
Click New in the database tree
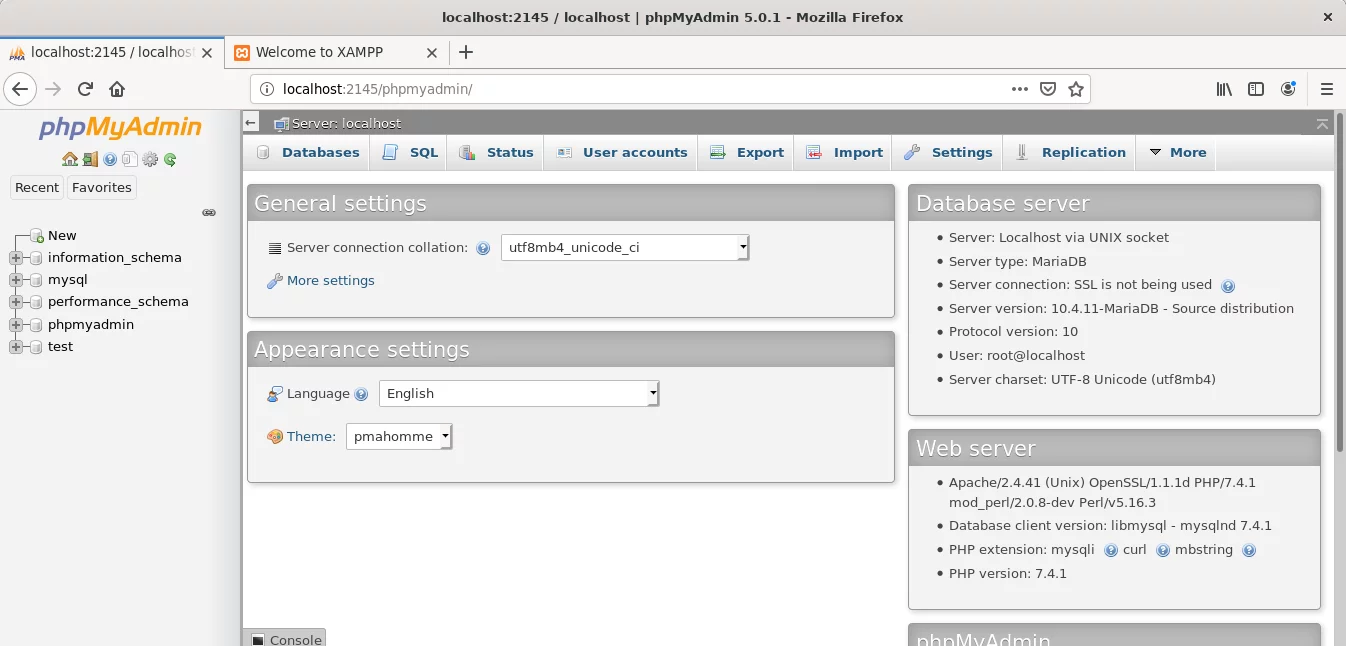[x=62, y=236]
